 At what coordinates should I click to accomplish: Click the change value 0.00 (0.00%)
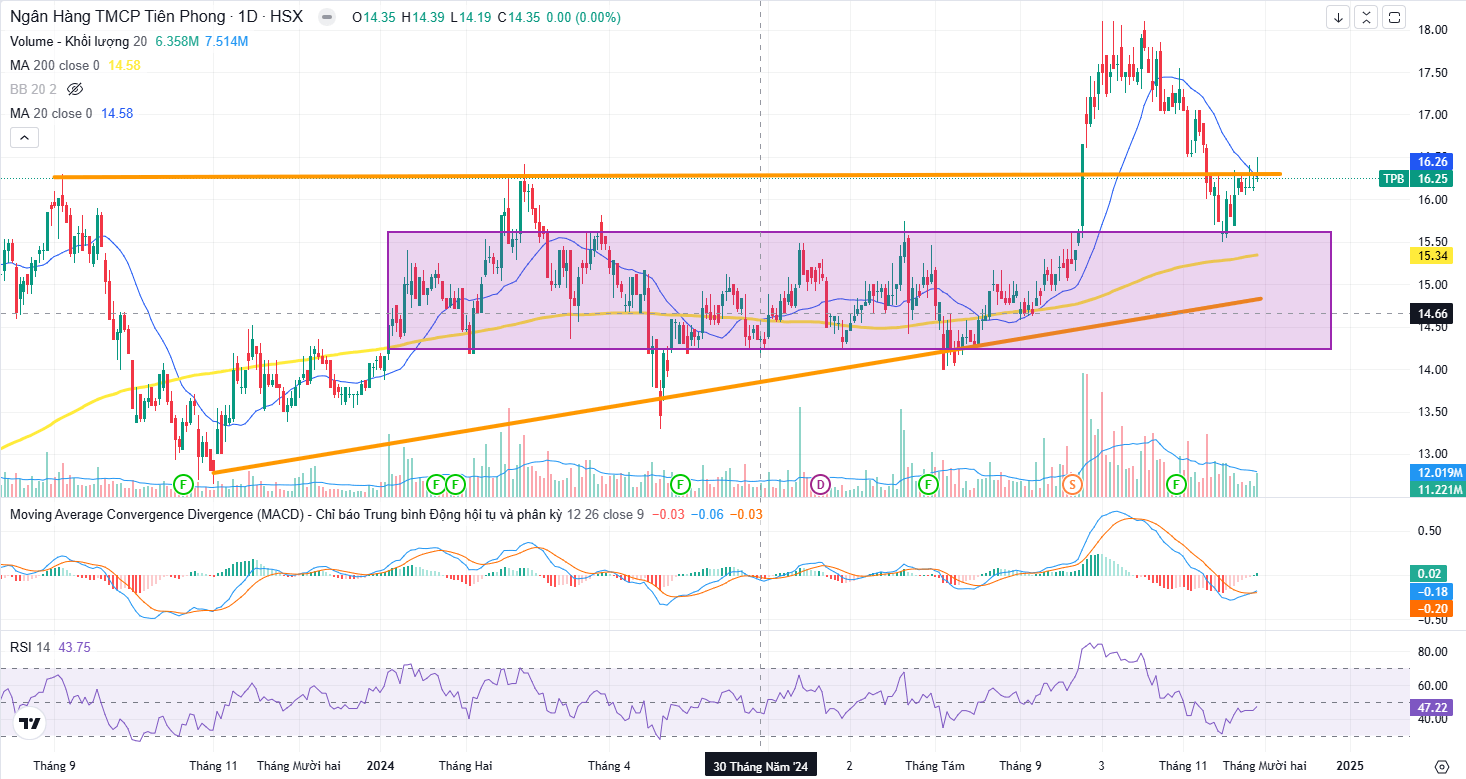point(582,17)
